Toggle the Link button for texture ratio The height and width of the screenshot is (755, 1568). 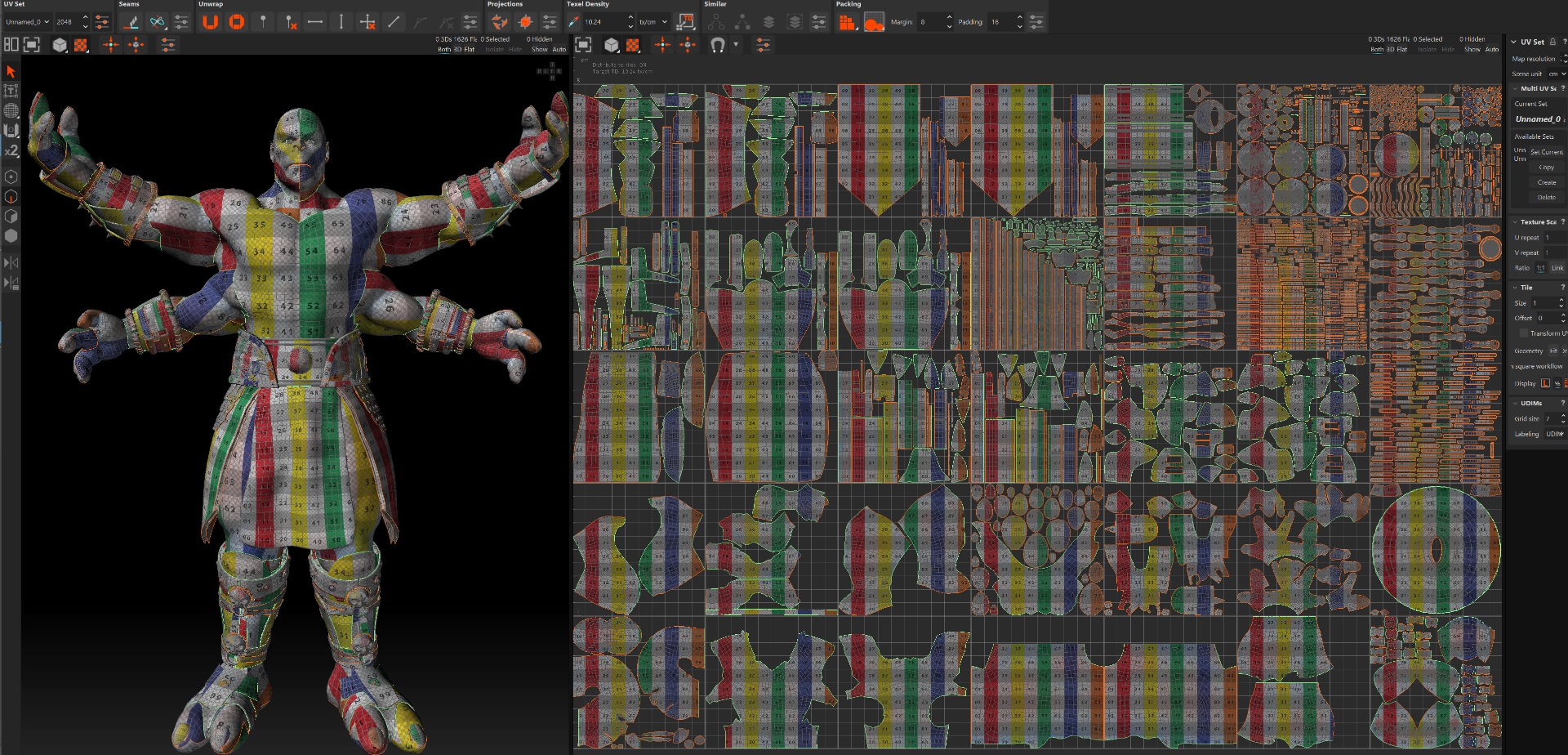[1557, 268]
